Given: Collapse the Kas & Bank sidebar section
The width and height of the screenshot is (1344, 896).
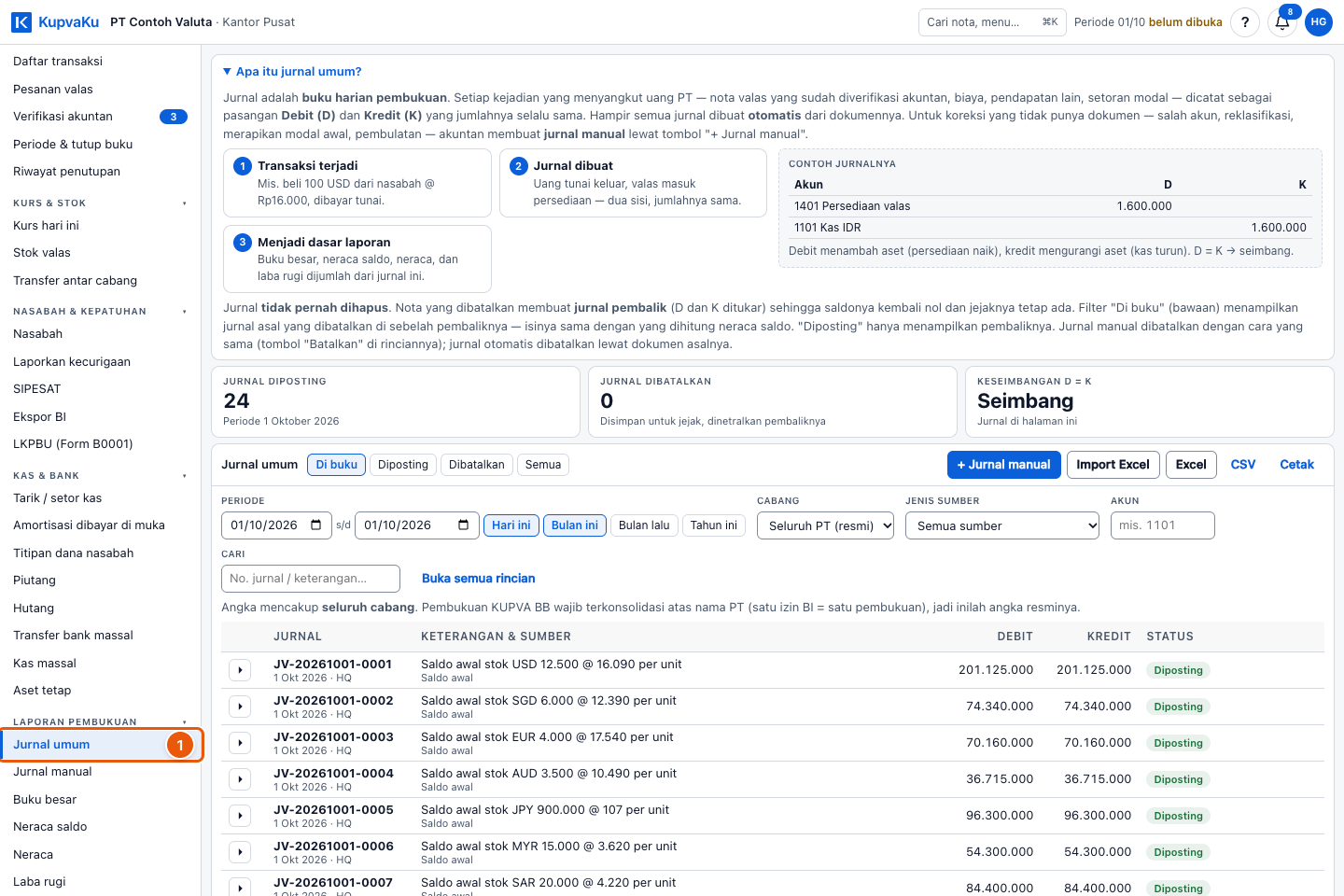Looking at the screenshot, I should click(100, 475).
